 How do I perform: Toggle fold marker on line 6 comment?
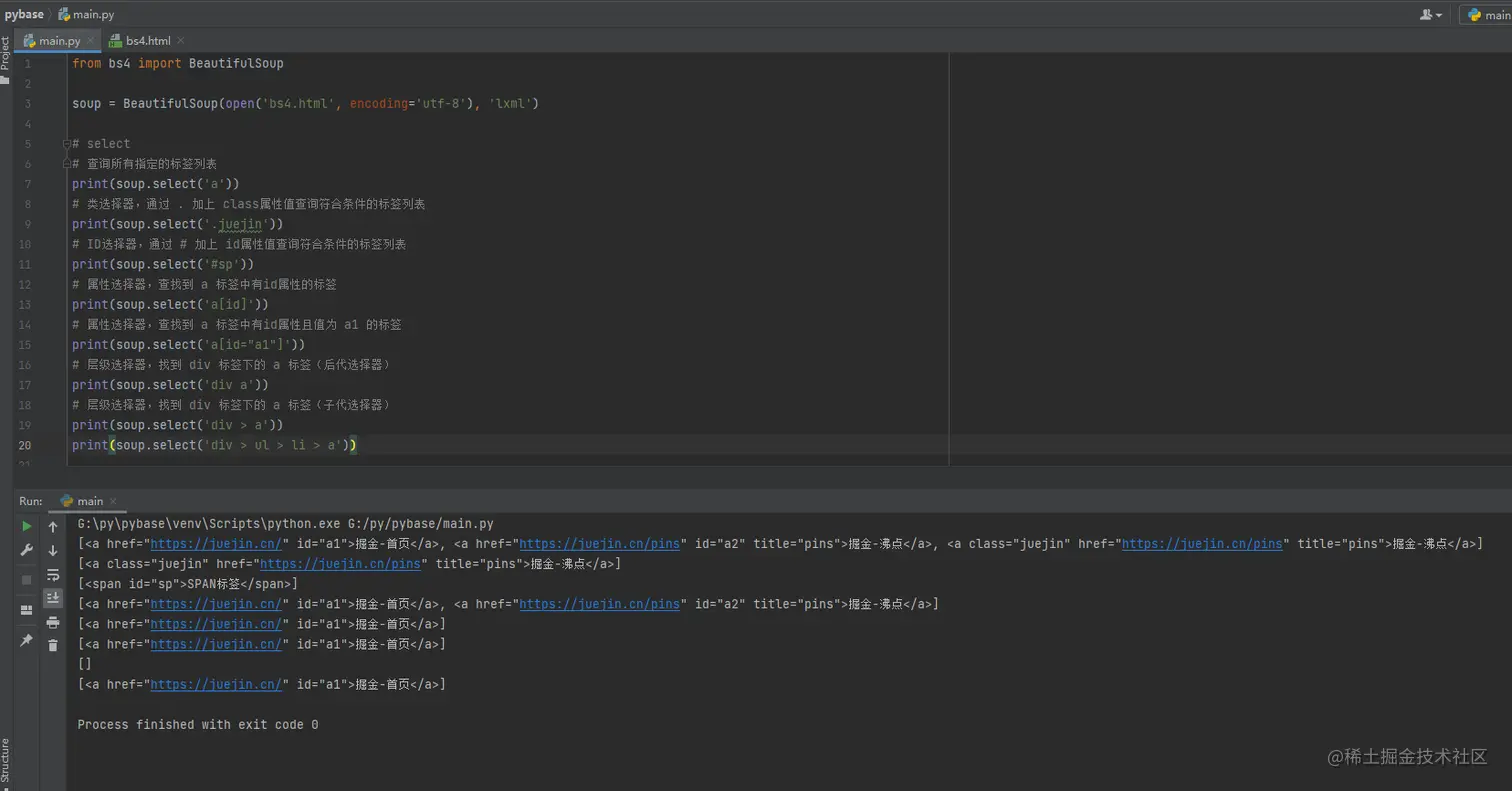(x=67, y=163)
